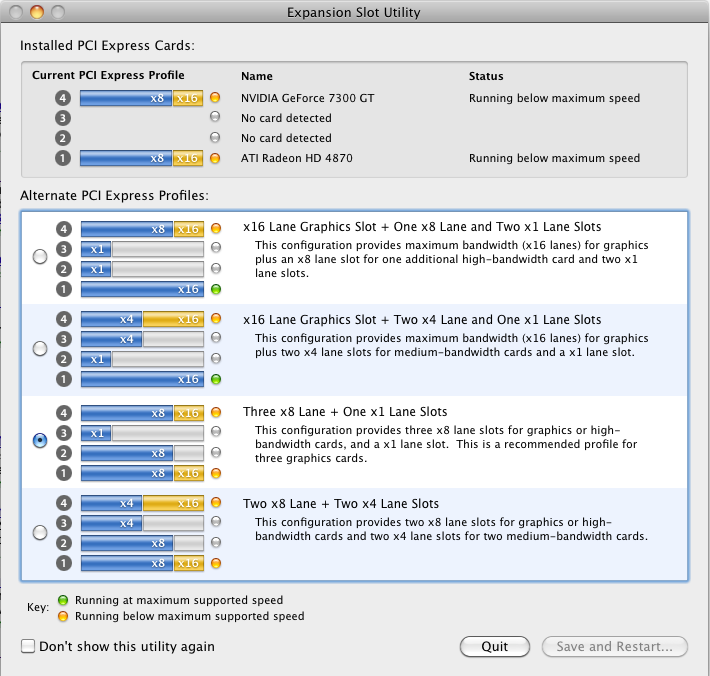Click green status light in key legend
710x676 pixels.
point(63,600)
